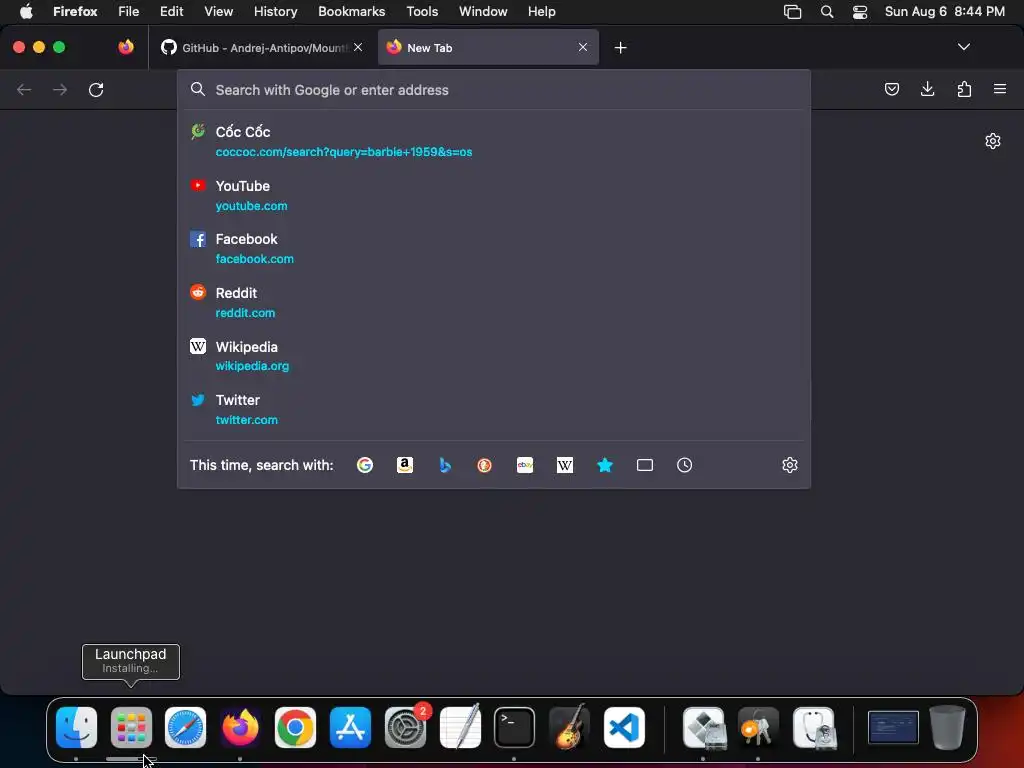Viewport: 1024px width, 768px height.
Task: Open the Firefox hamburger application menu
Action: (x=1000, y=89)
